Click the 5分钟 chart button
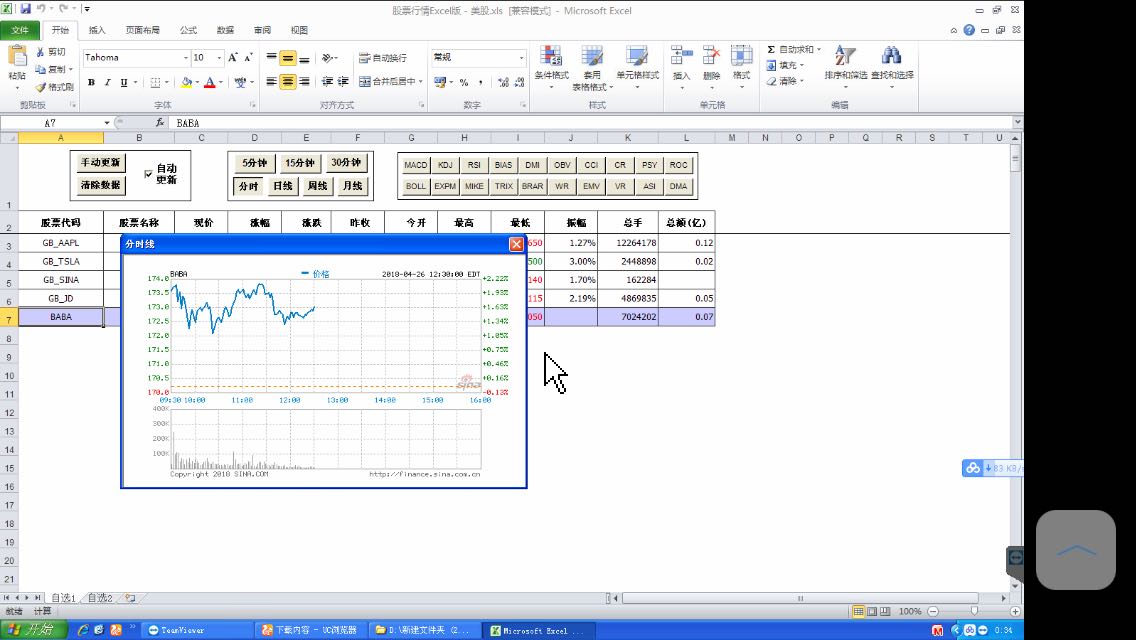 pos(254,163)
